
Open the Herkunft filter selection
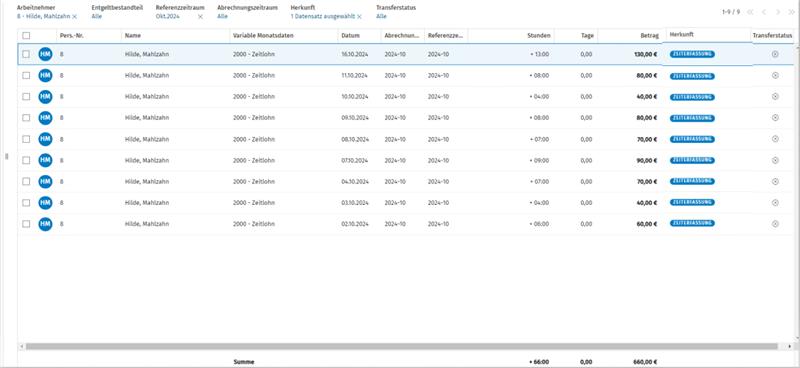coord(322,17)
